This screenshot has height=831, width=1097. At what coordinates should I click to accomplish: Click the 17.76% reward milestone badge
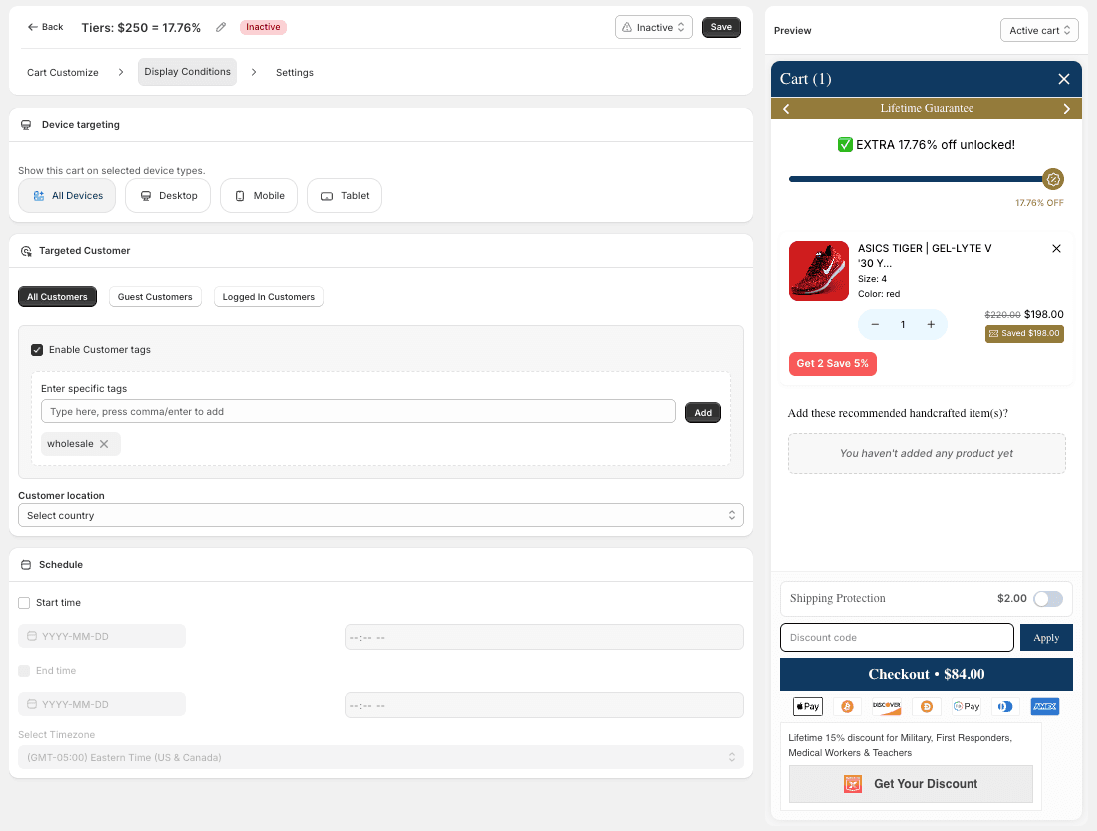click(1053, 179)
